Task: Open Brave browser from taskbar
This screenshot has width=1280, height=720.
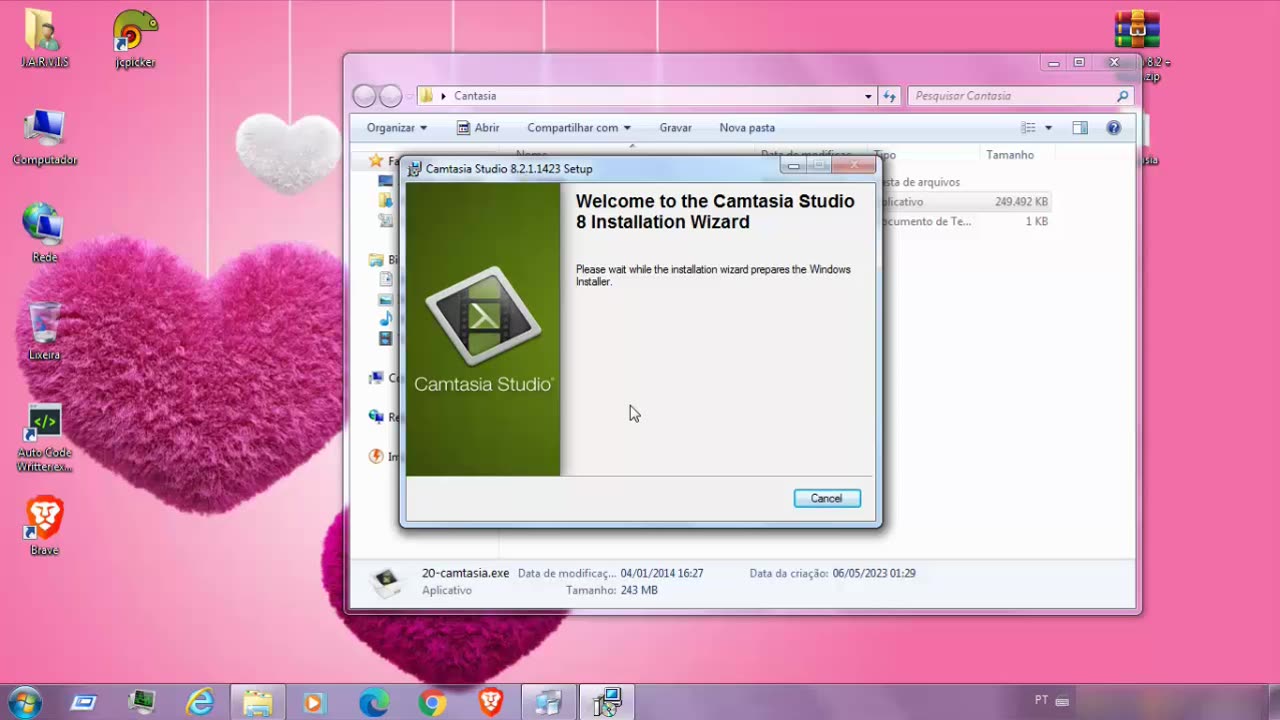Action: click(490, 703)
